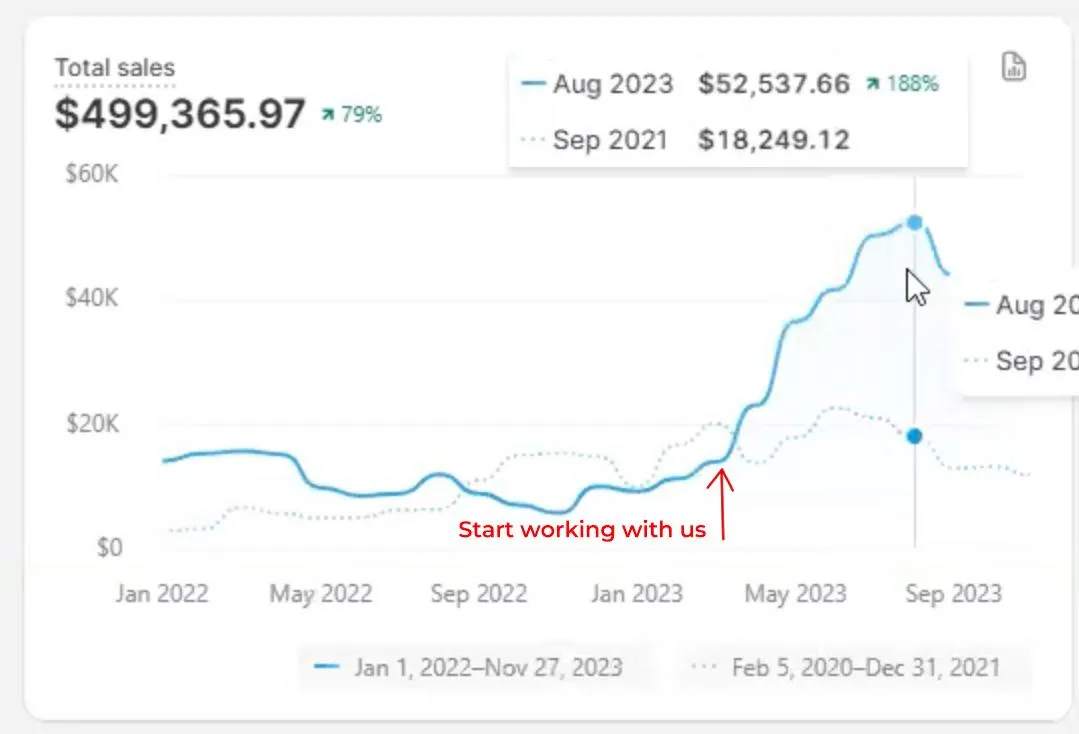Click the report export icon
Viewport: 1079px width, 734px height.
[x=1013, y=67]
